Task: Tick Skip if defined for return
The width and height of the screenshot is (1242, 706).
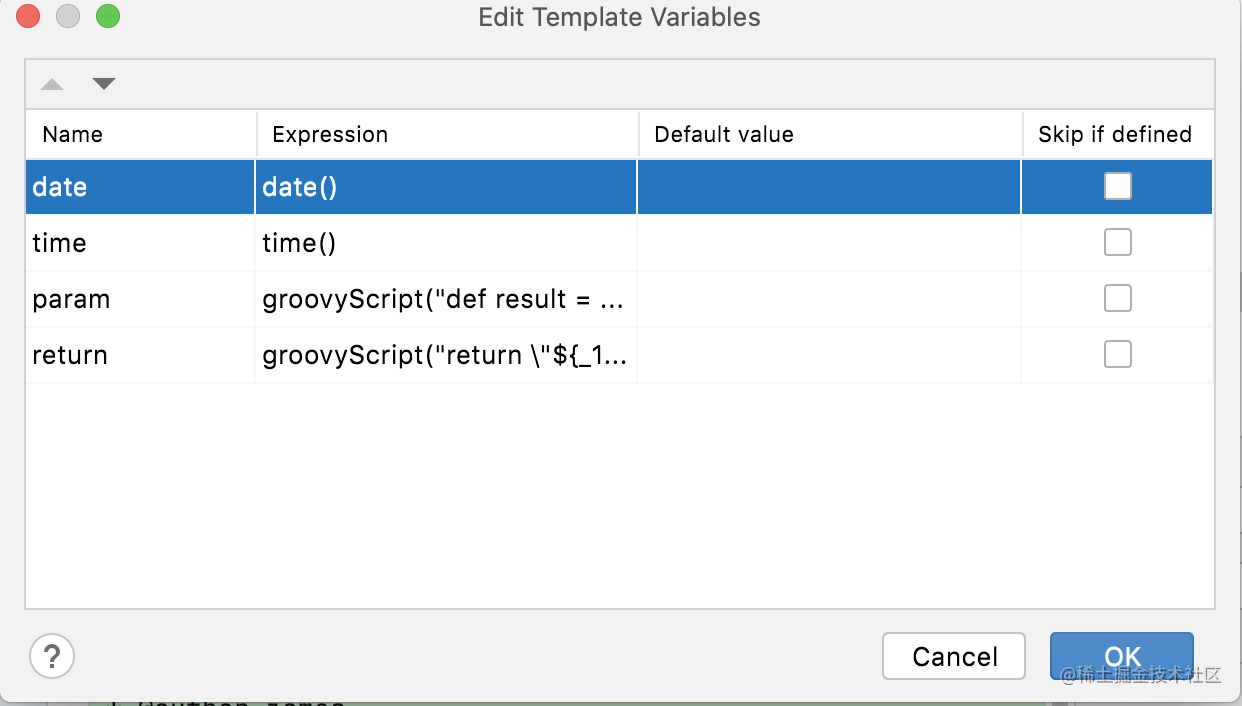Action: (x=1118, y=354)
